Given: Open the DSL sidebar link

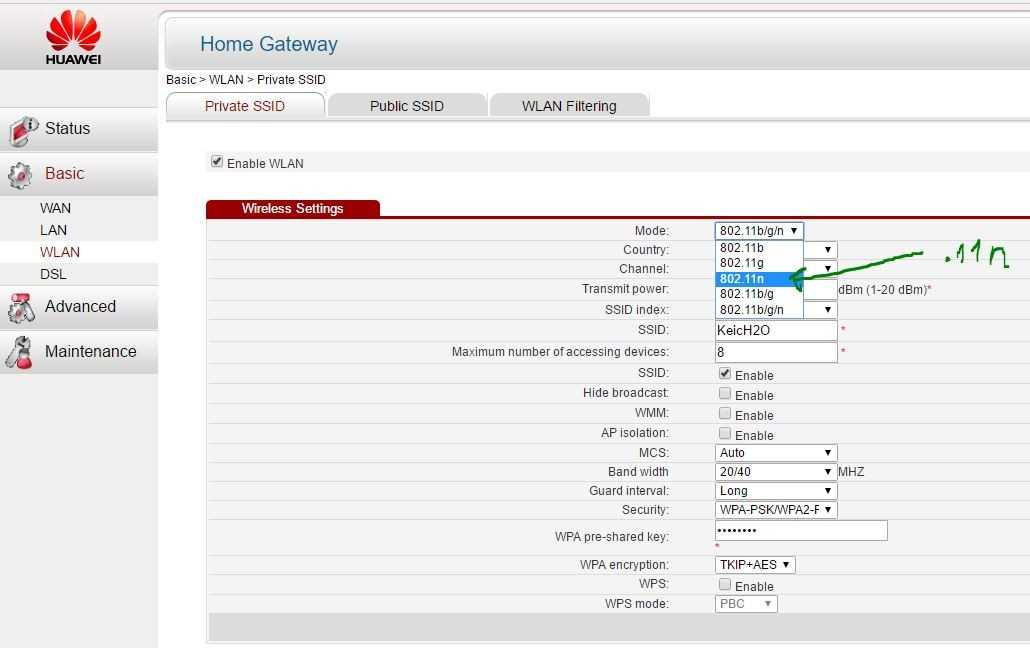Looking at the screenshot, I should (53, 275).
